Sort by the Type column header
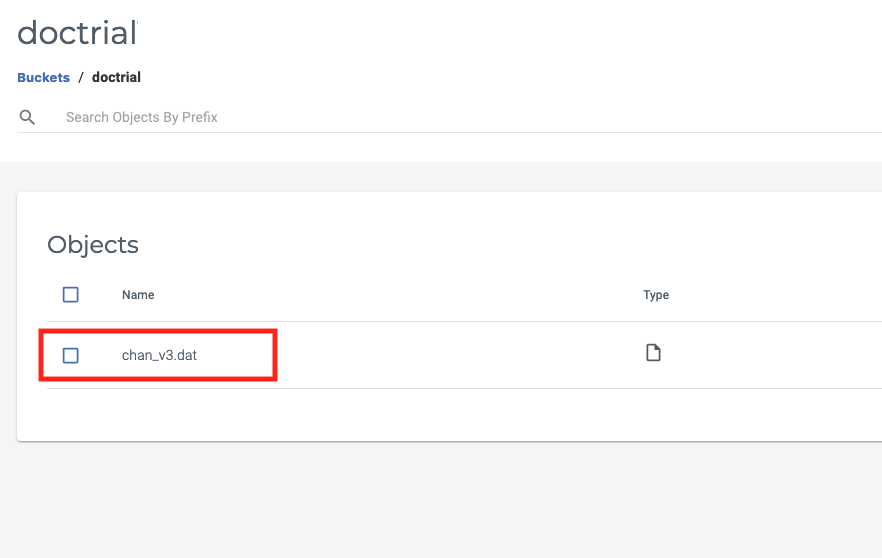Viewport: 882px width, 558px height. tap(656, 295)
